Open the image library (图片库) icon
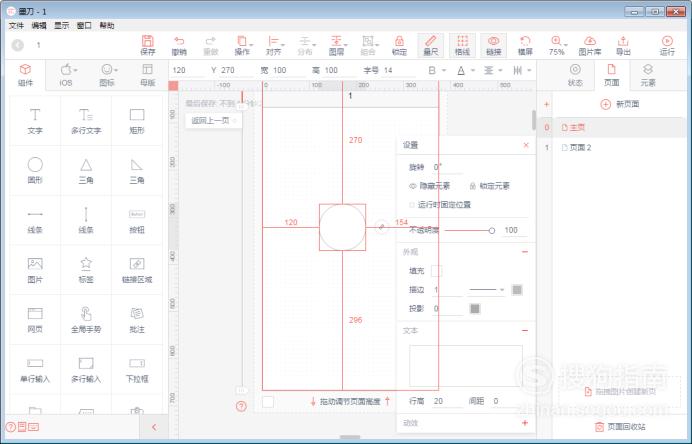The image size is (692, 444). pyautogui.click(x=590, y=45)
